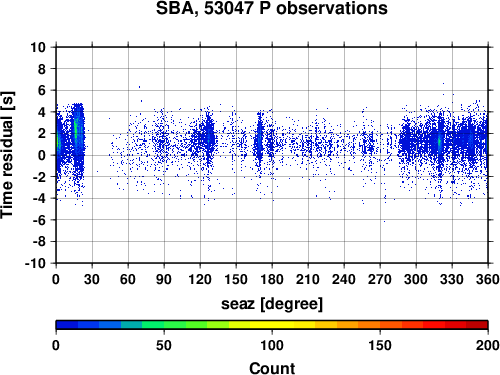Click the dark blue end of colorbar
500x375 pixels.
(x=67, y=325)
